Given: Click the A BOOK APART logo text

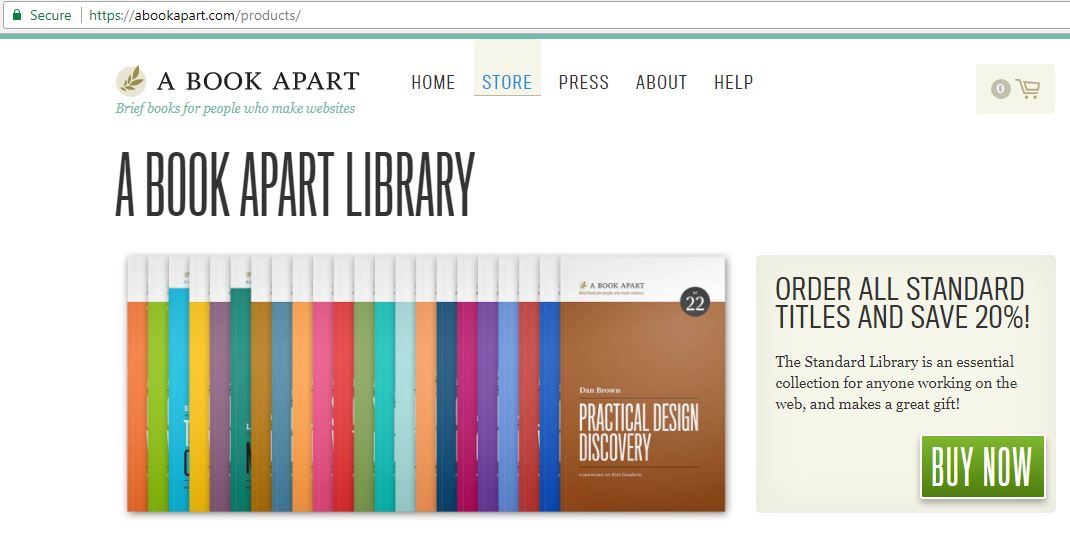Looking at the screenshot, I should [x=258, y=81].
